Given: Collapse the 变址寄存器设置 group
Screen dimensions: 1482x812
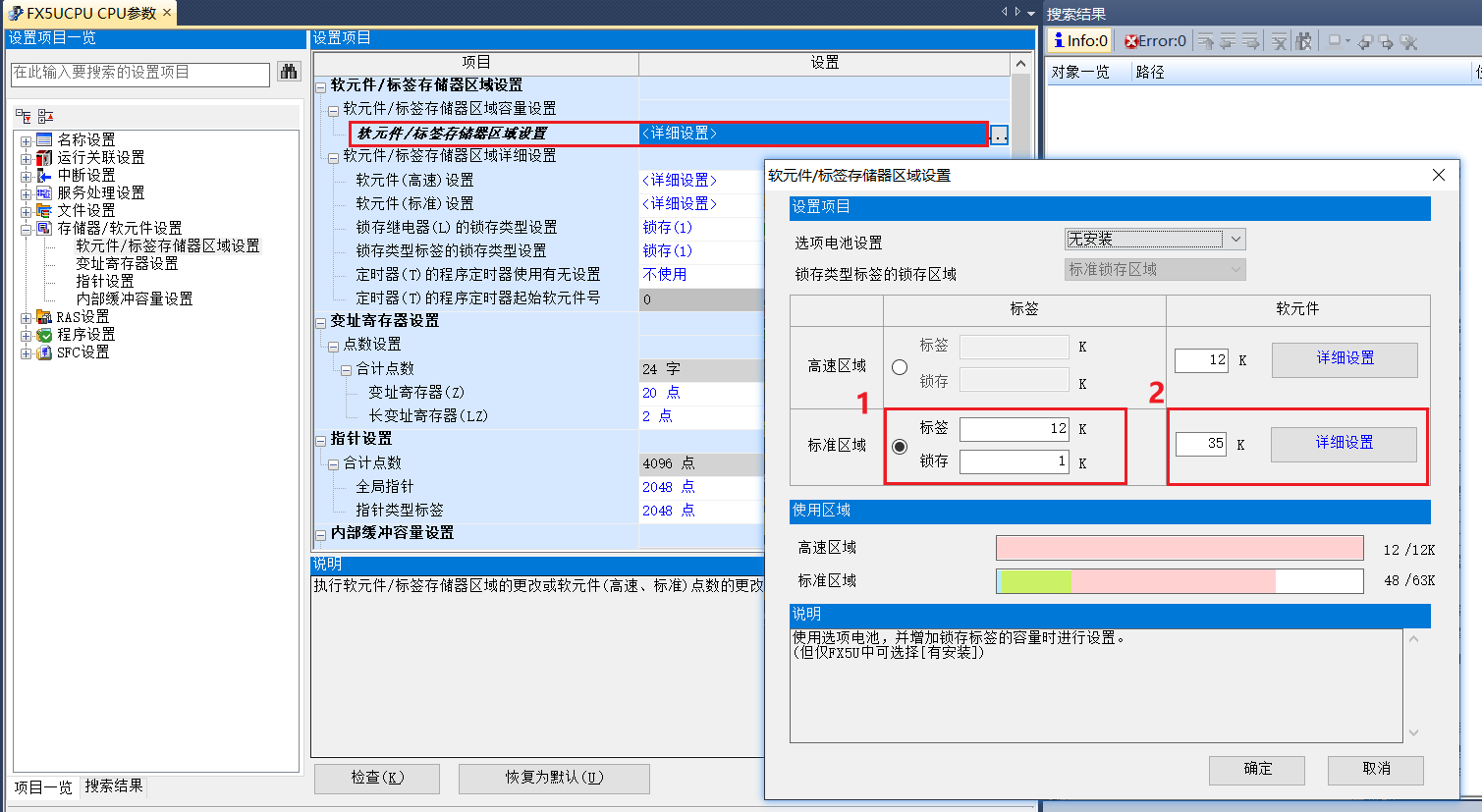Looking at the screenshot, I should pos(321,322).
